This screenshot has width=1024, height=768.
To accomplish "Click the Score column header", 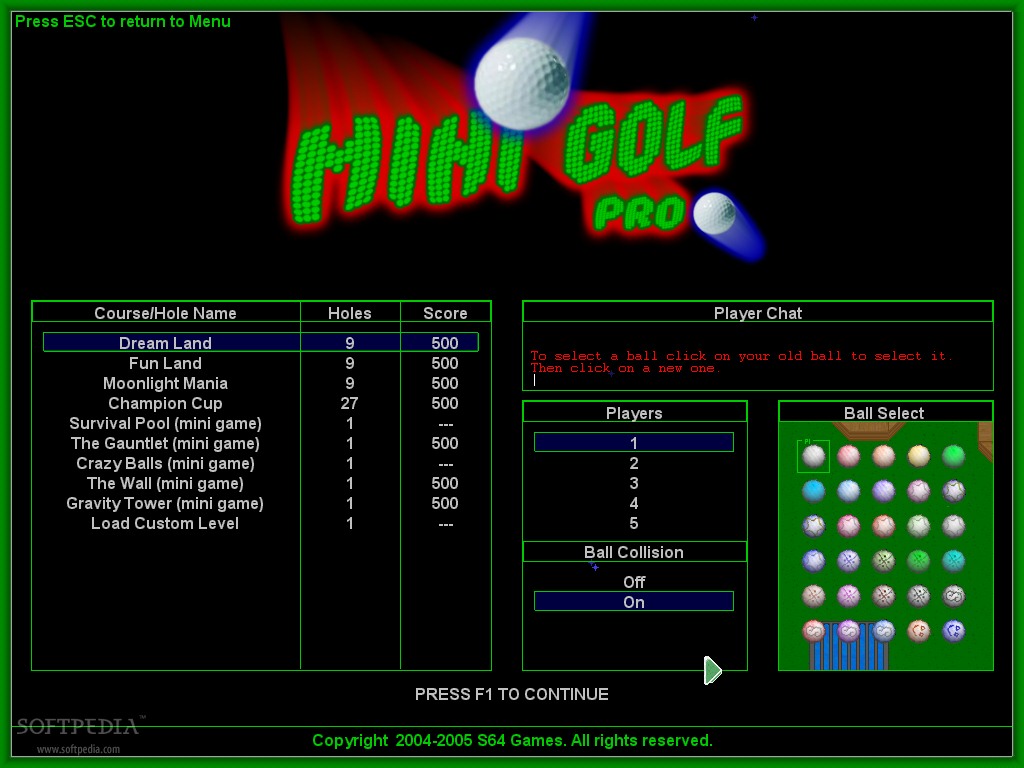I will click(x=445, y=313).
